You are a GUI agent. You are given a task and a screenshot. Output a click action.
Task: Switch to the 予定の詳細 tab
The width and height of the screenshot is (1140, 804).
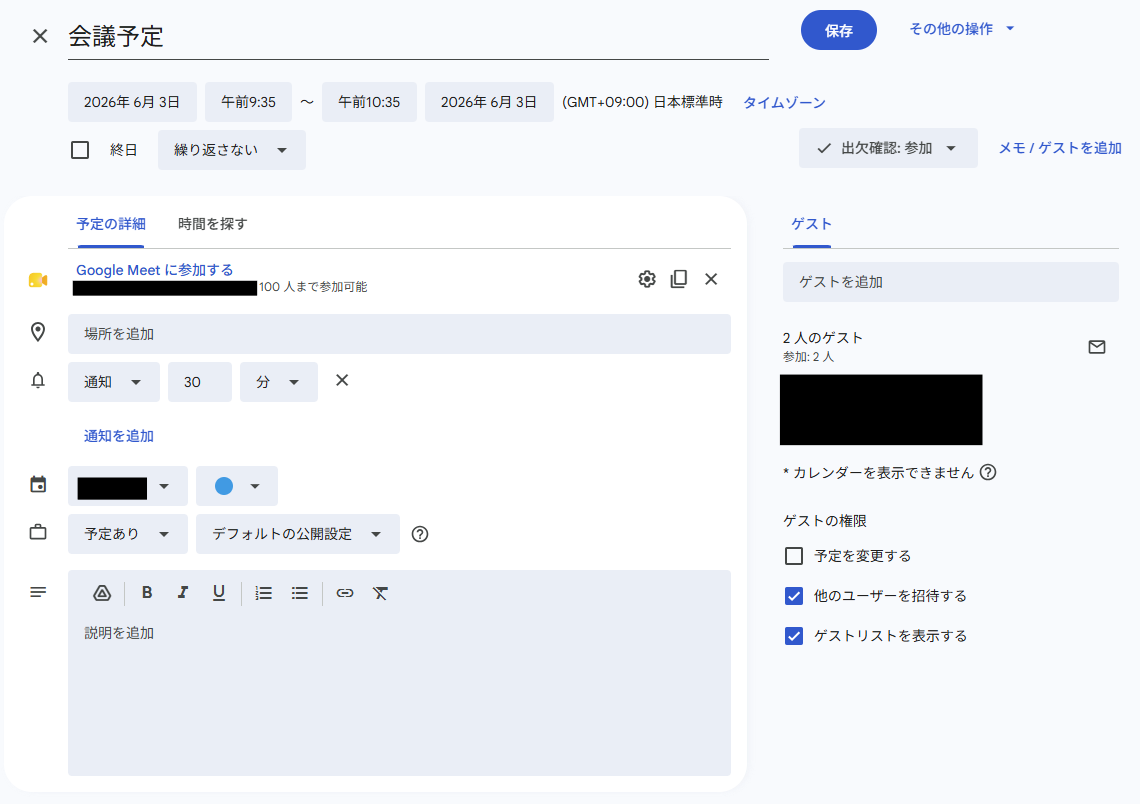(x=111, y=224)
